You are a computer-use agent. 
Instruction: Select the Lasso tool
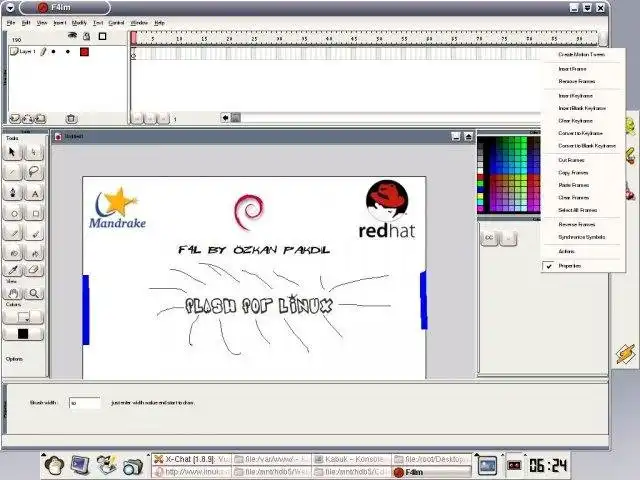pyautogui.click(x=34, y=172)
